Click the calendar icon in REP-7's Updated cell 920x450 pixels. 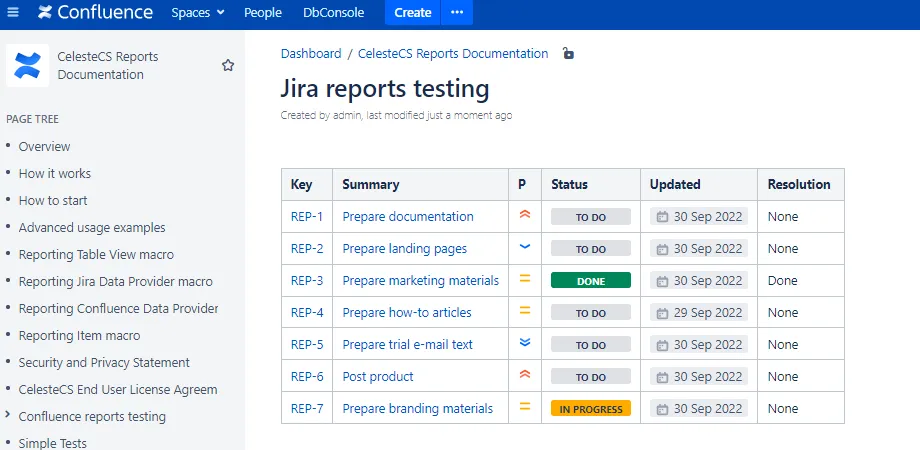pyautogui.click(x=662, y=410)
